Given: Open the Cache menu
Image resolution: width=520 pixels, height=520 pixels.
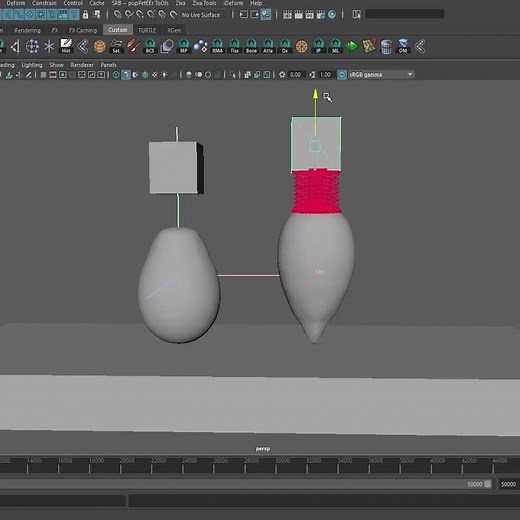Looking at the screenshot, I should click(x=97, y=3).
